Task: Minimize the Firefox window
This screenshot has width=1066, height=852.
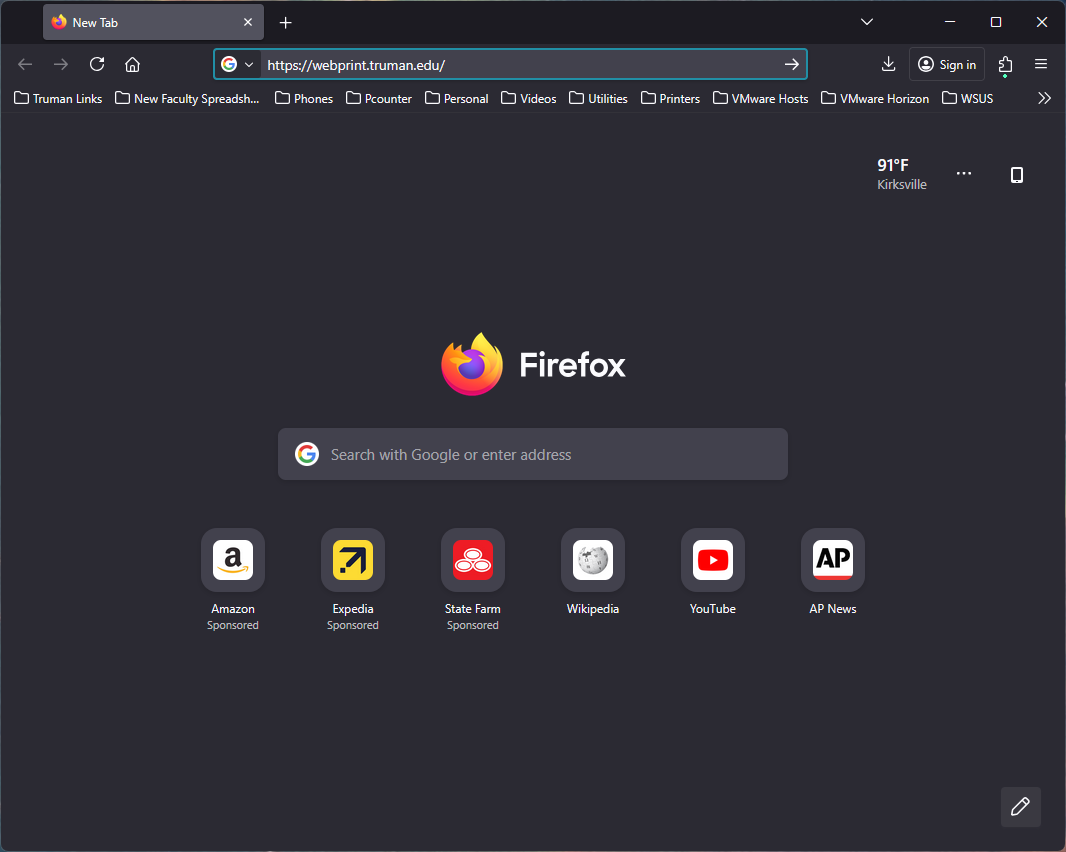Action: [x=950, y=22]
